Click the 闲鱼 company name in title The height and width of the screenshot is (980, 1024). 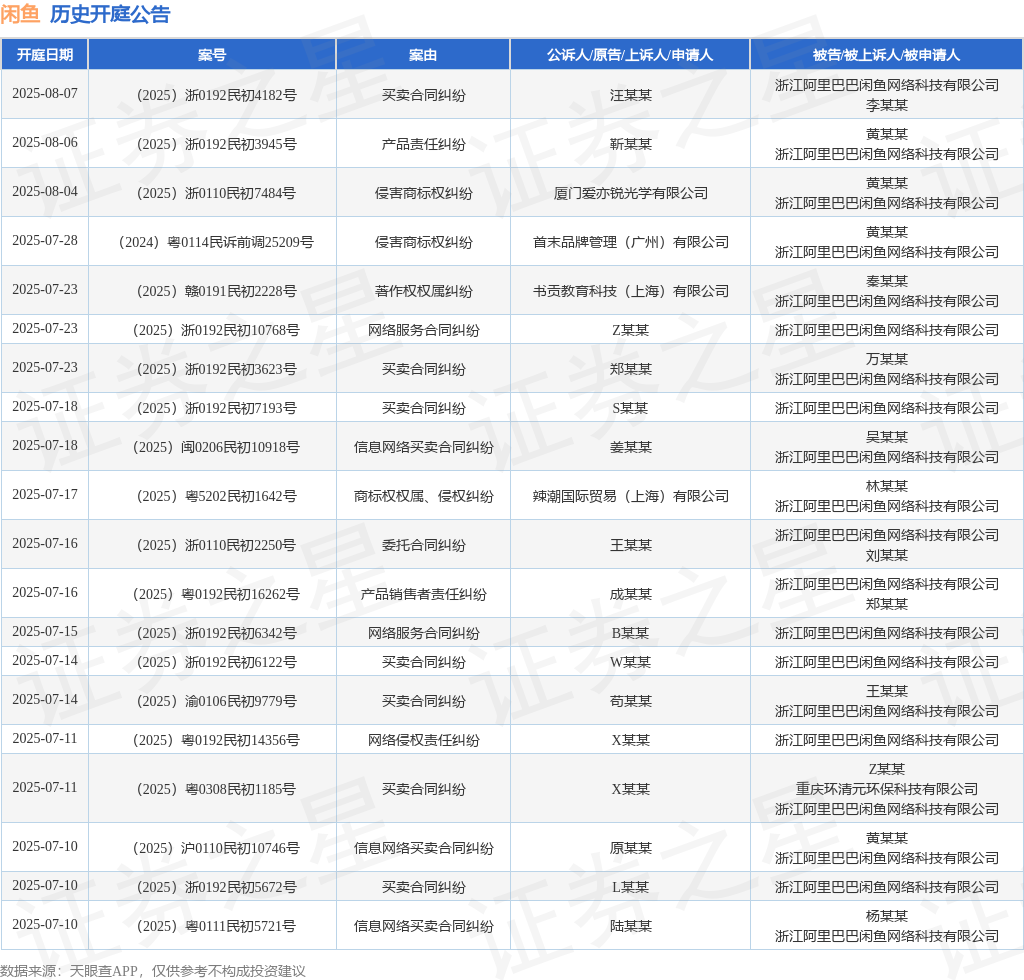21,14
